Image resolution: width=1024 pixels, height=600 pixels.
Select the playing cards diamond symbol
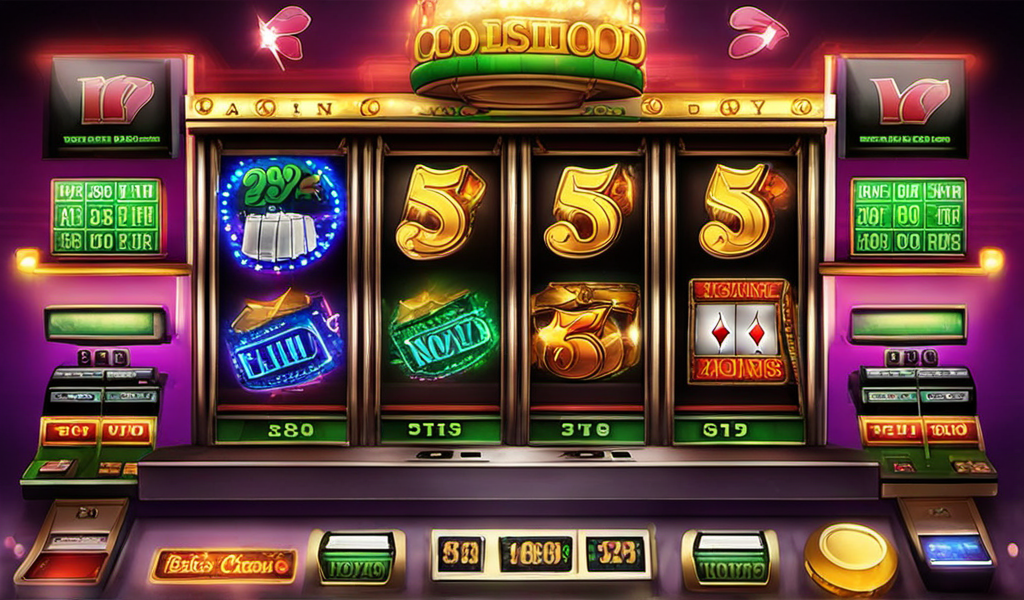739,330
